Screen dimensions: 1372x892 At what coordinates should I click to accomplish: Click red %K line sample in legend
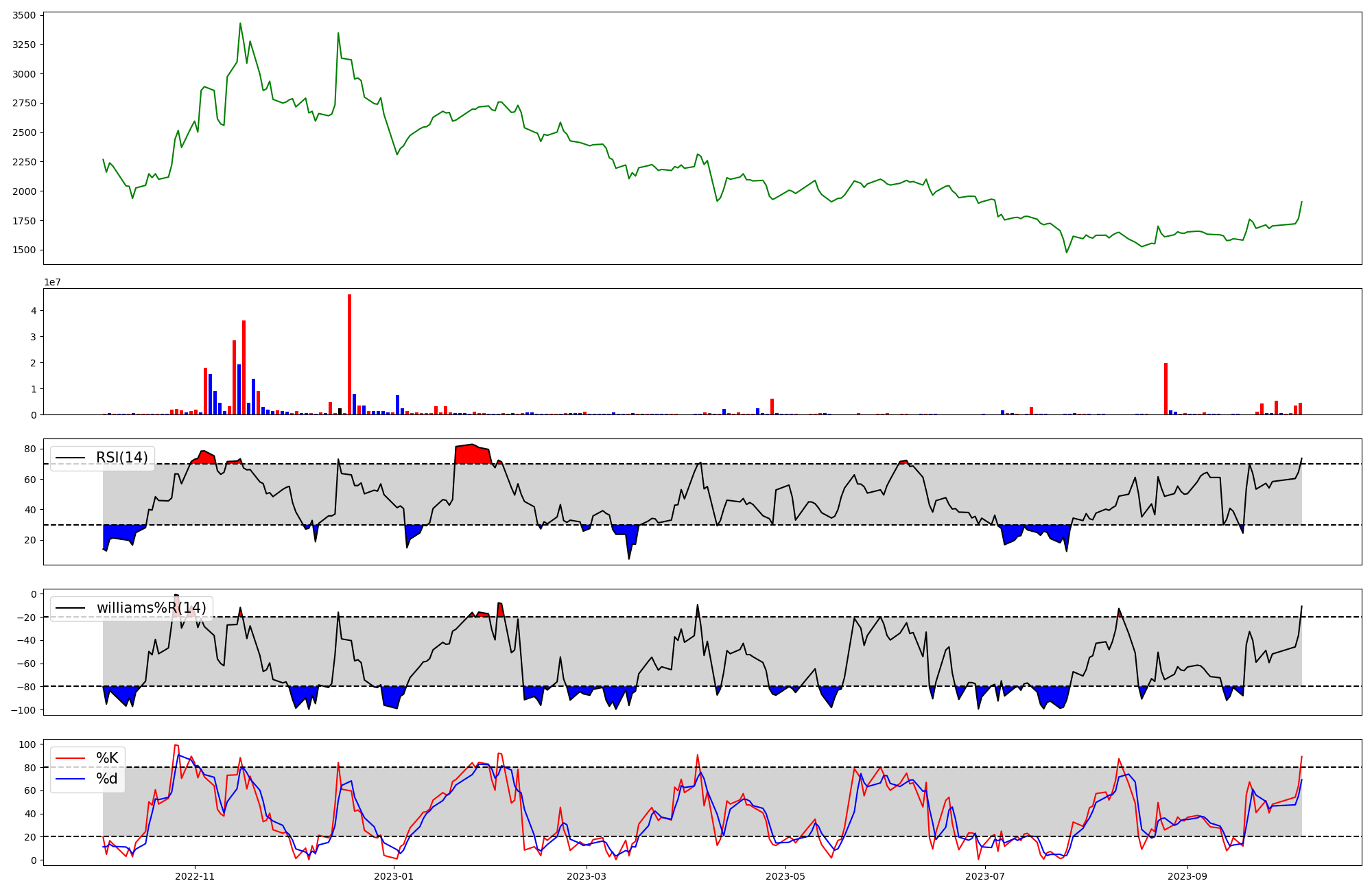coord(70,758)
